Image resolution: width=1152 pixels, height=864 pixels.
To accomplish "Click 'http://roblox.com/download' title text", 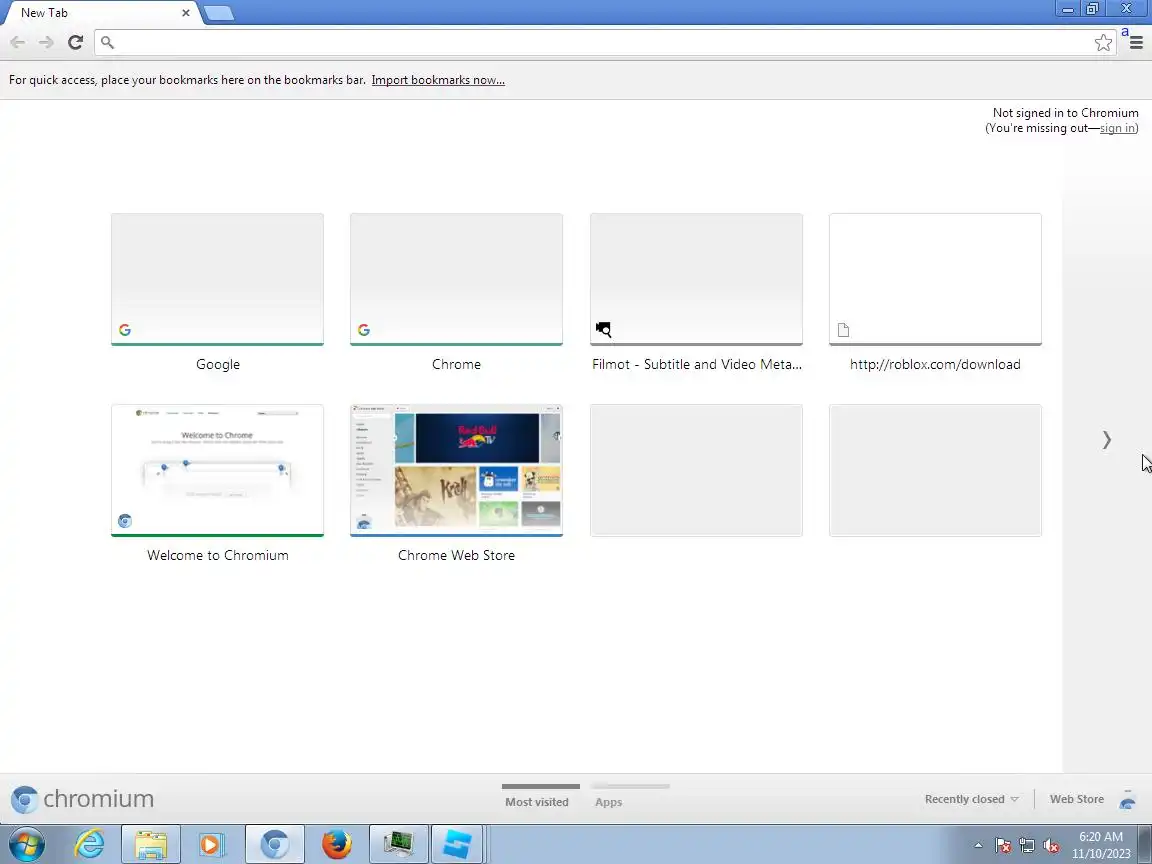I will pyautogui.click(x=935, y=364).
